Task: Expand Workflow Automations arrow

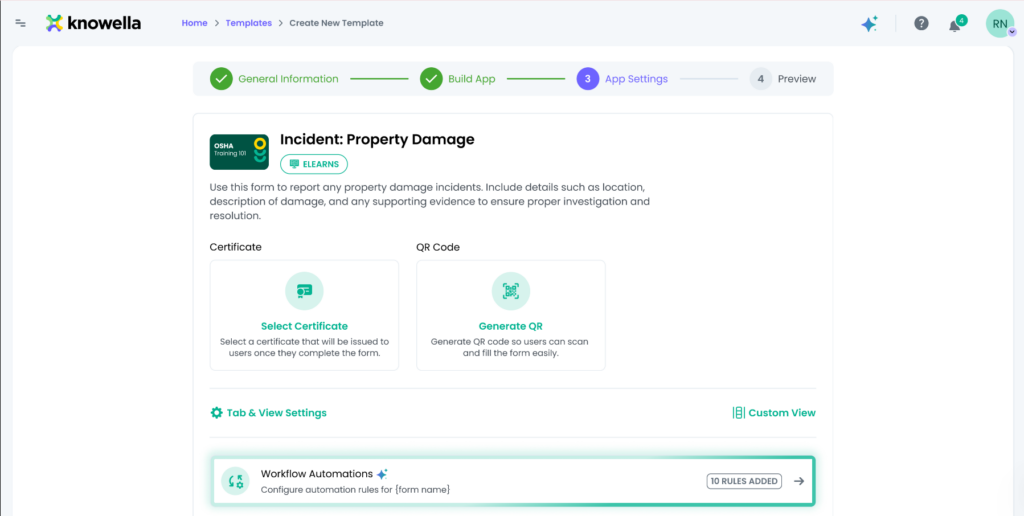Action: pos(799,481)
